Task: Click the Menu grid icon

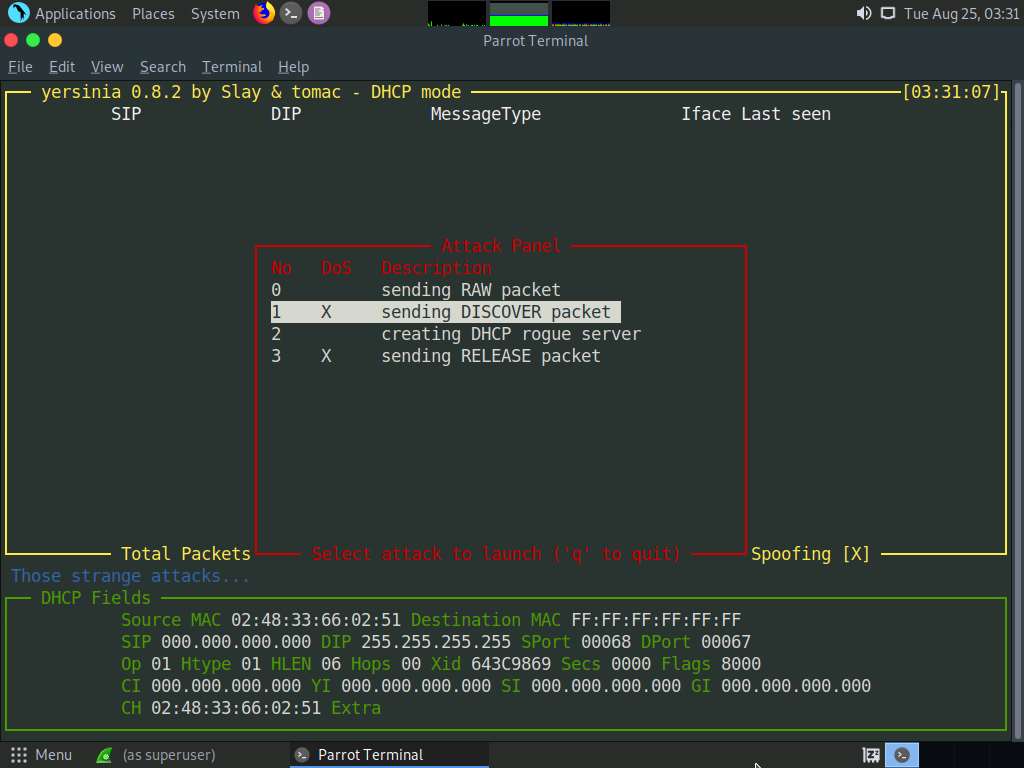Action: pyautogui.click(x=19, y=755)
